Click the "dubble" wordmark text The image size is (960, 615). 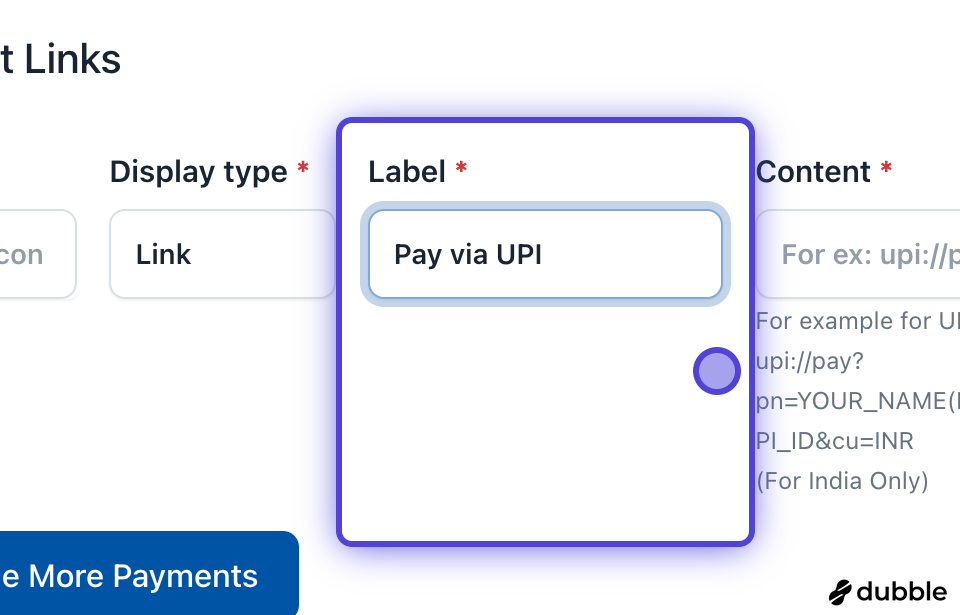(901, 591)
